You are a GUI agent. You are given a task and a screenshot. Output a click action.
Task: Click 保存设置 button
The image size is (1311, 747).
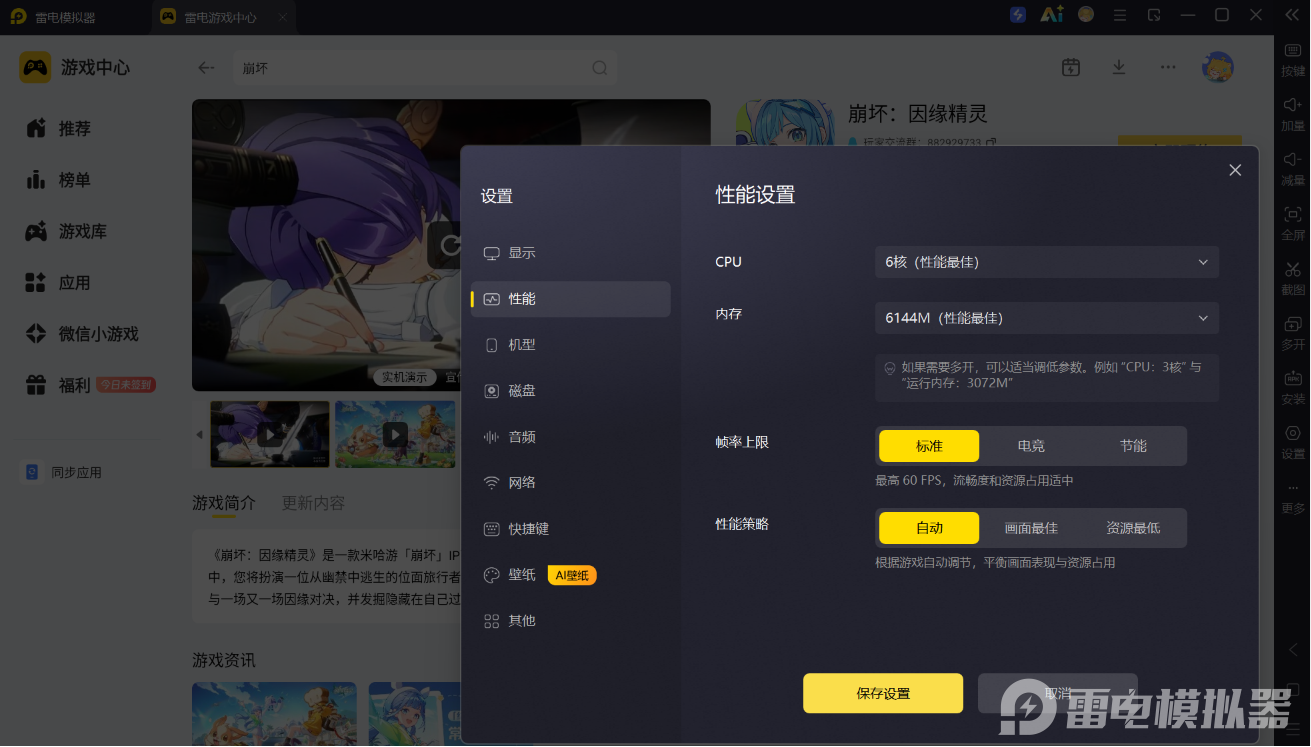[x=883, y=693]
